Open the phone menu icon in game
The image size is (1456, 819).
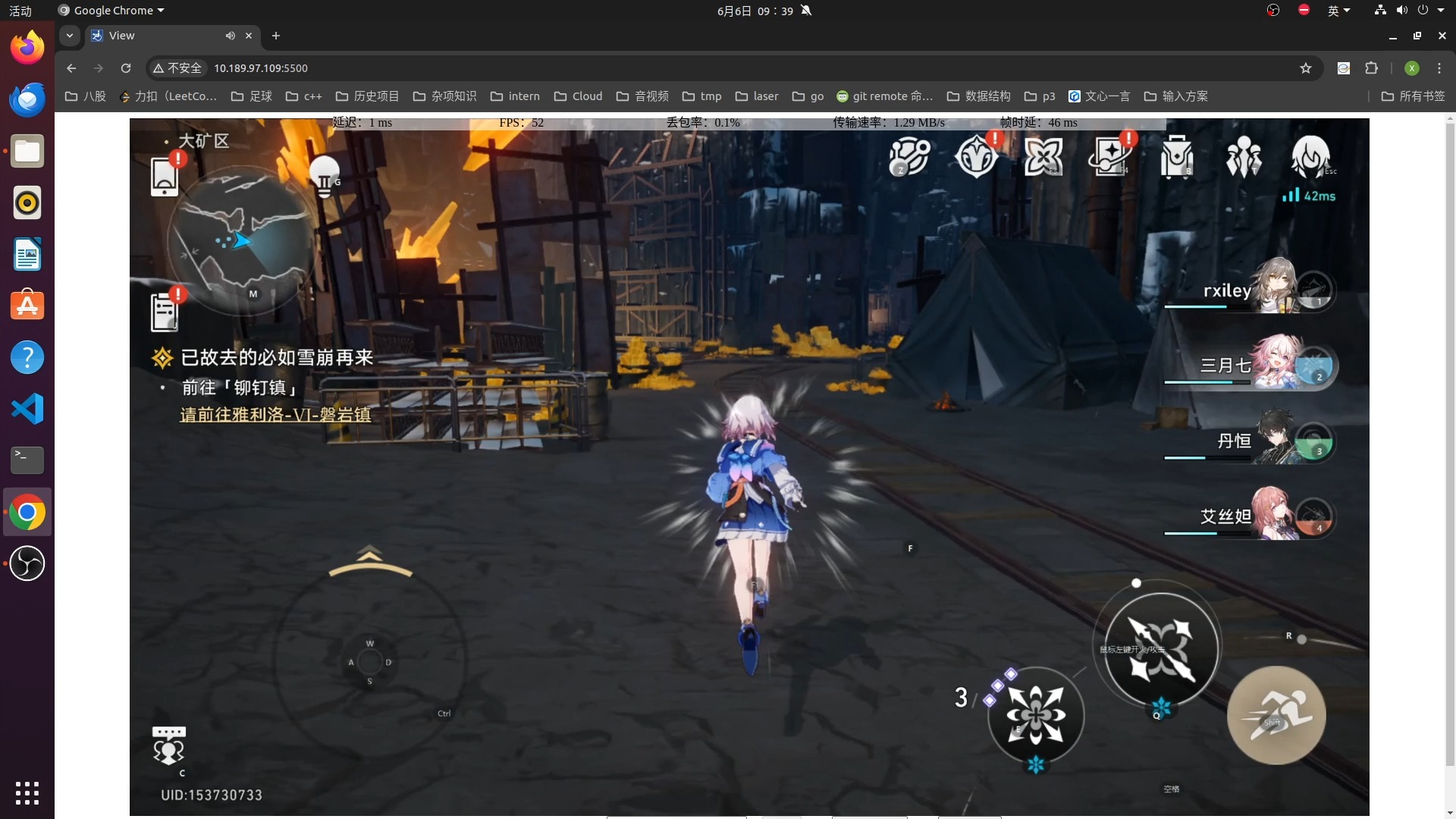[165, 177]
